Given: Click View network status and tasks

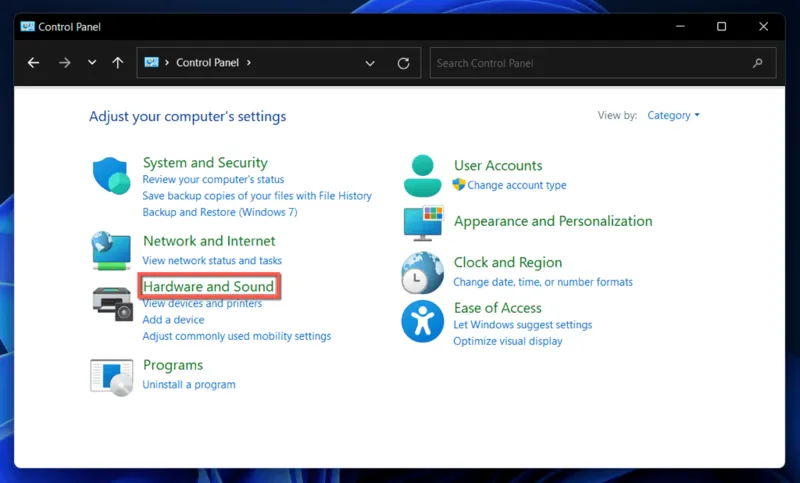Looking at the screenshot, I should (x=212, y=260).
